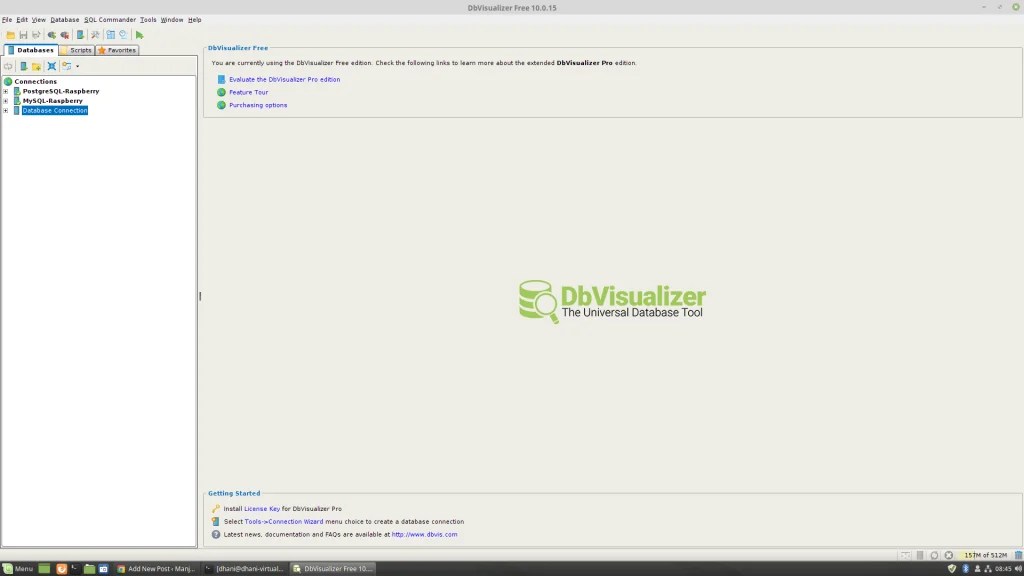1024x576 pixels.
Task: Click the Tools->Connection Wizard link
Action: [283, 522]
